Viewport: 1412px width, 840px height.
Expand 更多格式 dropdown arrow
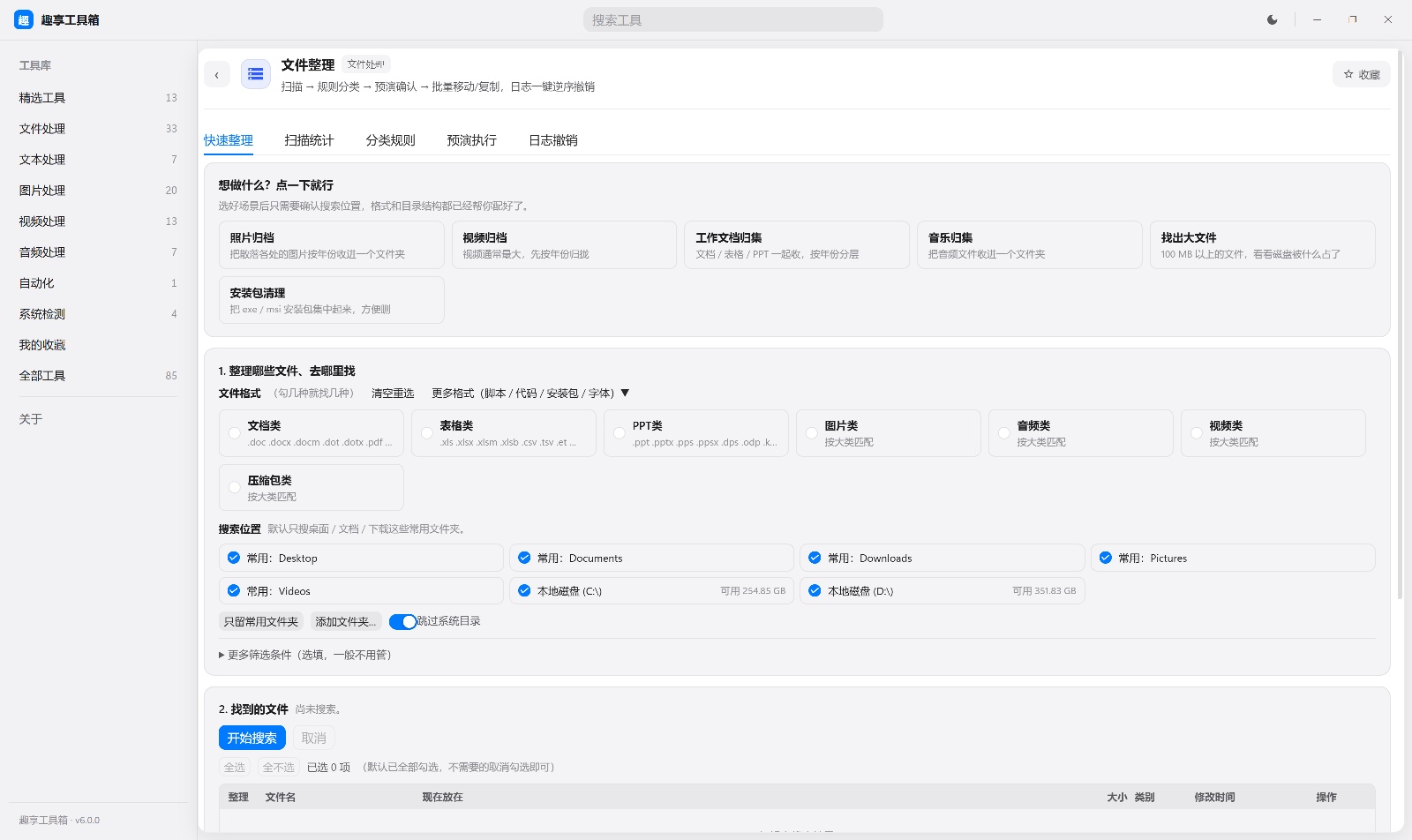(x=625, y=394)
